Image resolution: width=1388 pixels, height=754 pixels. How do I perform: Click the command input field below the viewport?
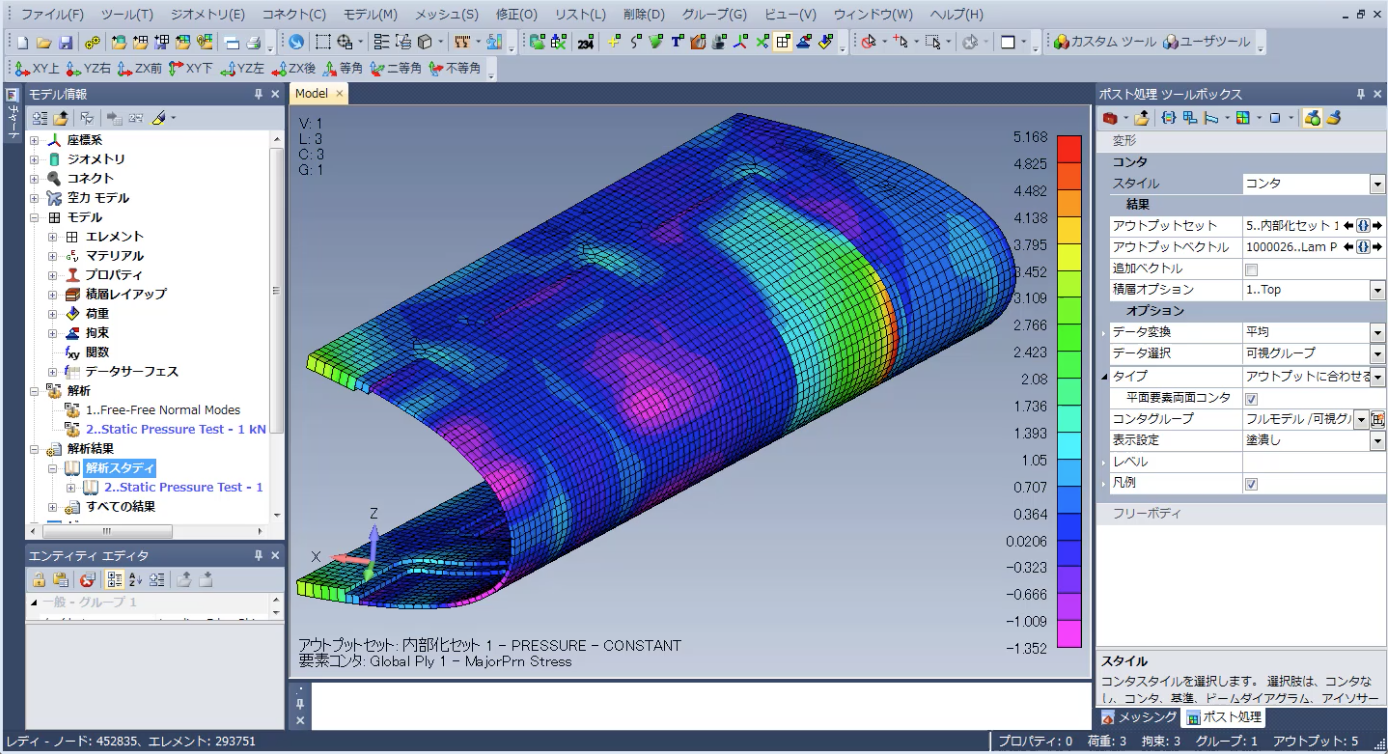[700, 704]
